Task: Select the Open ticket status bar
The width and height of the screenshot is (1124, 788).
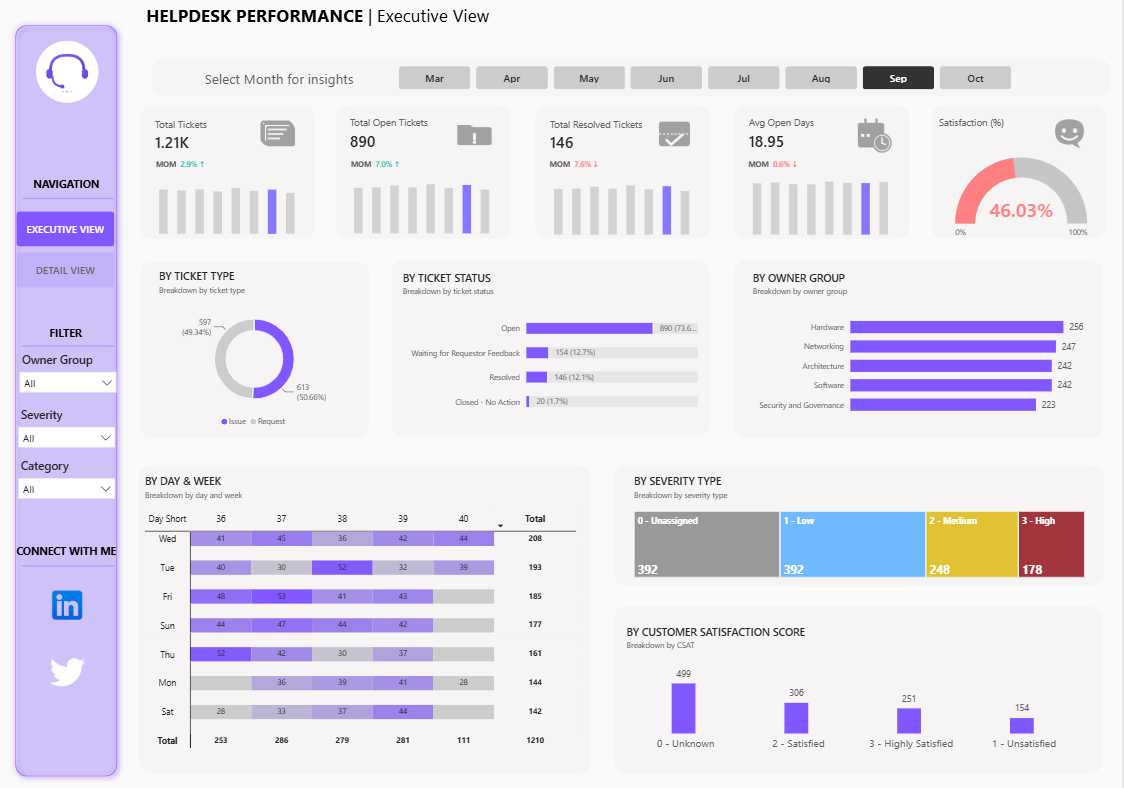Action: [589, 328]
